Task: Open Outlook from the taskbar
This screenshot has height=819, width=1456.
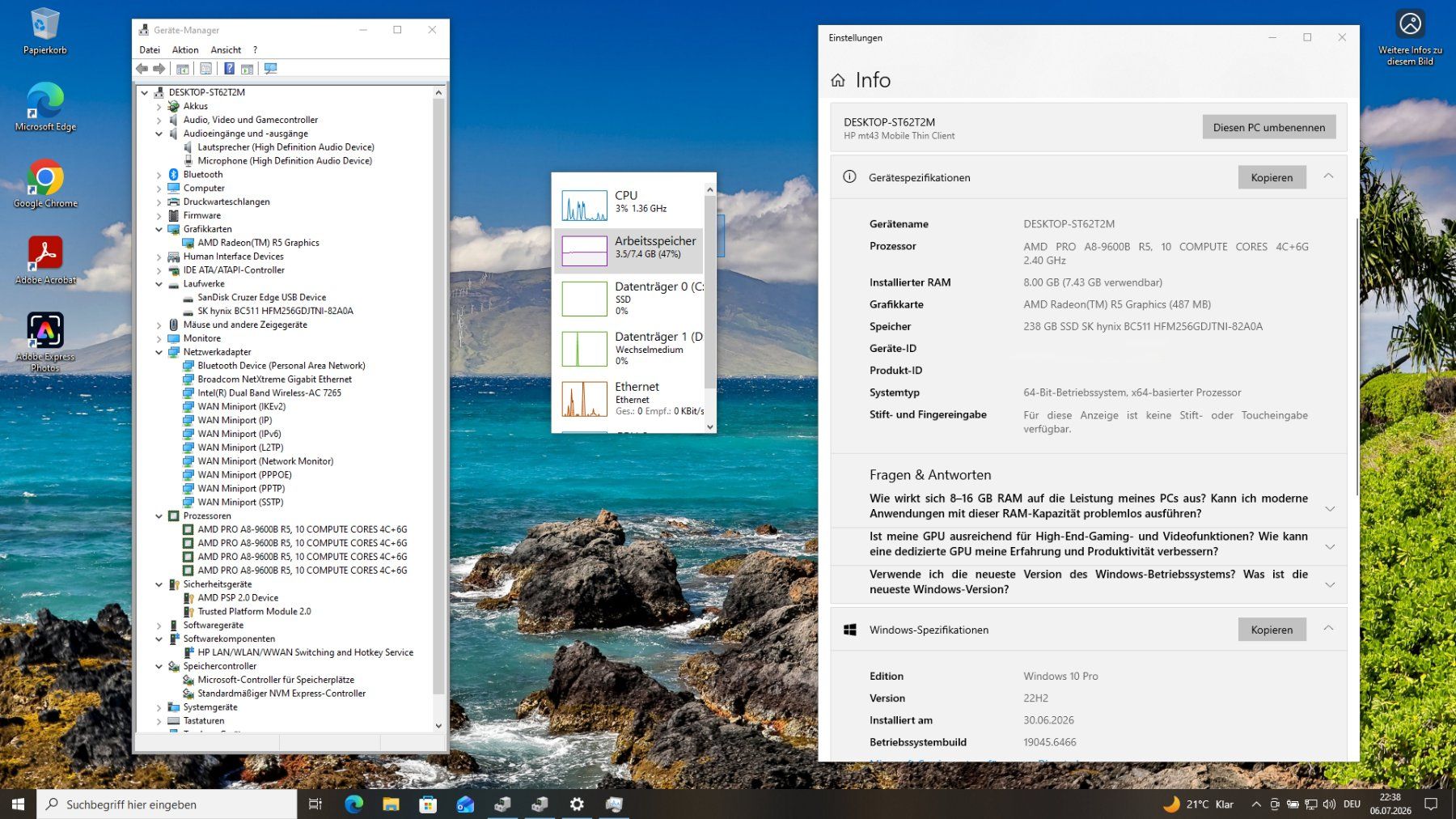Action: click(465, 804)
